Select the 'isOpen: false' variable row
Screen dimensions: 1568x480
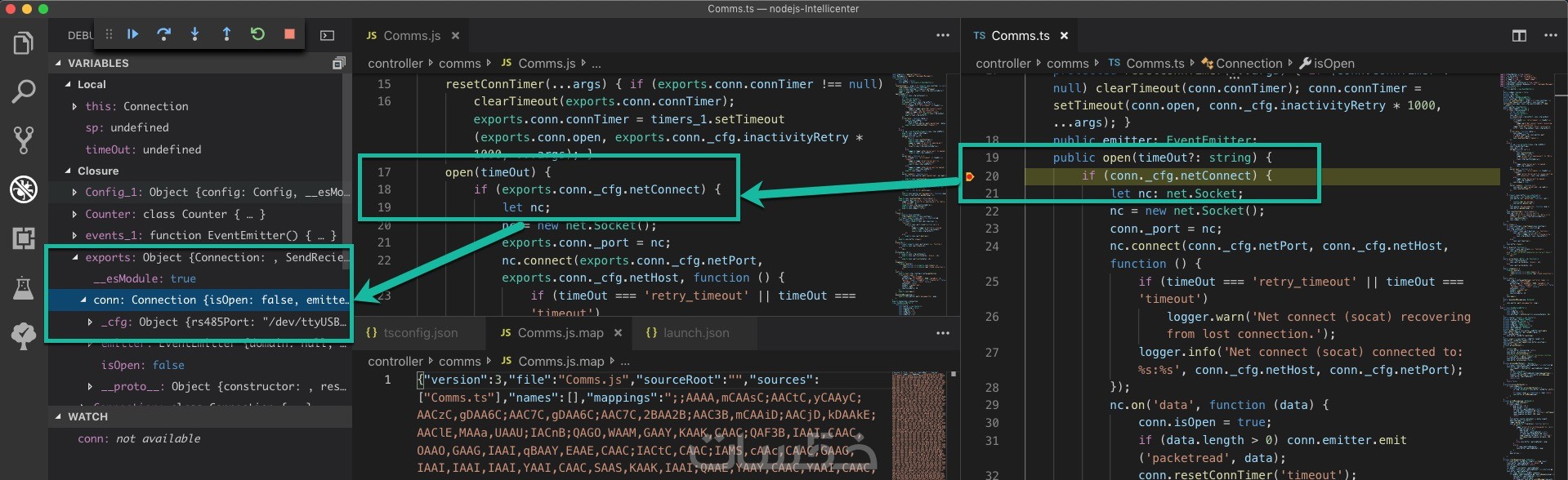(x=200, y=365)
